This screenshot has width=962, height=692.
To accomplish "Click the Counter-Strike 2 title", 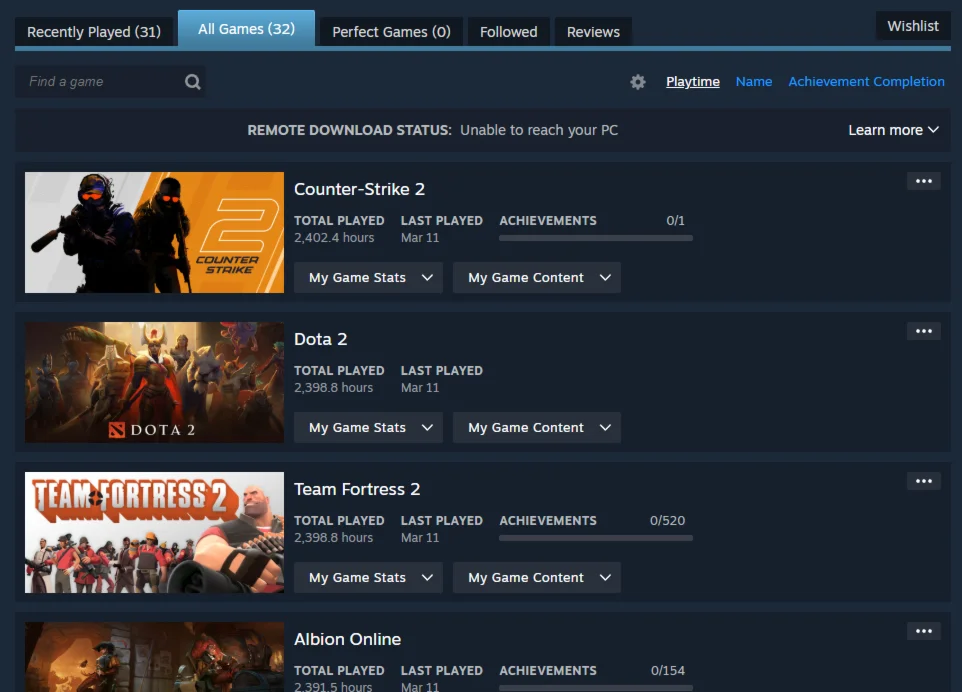I will (x=360, y=189).
